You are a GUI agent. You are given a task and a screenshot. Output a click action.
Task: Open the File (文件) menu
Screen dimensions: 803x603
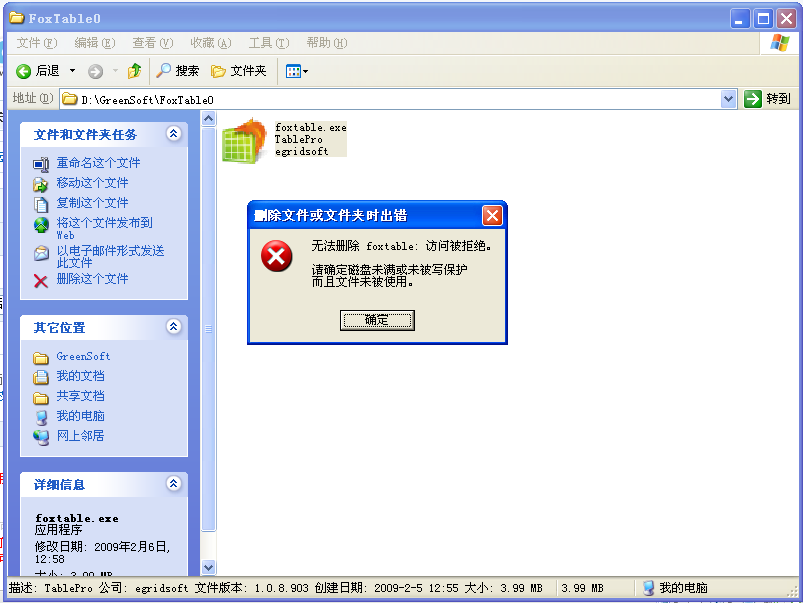(37, 43)
